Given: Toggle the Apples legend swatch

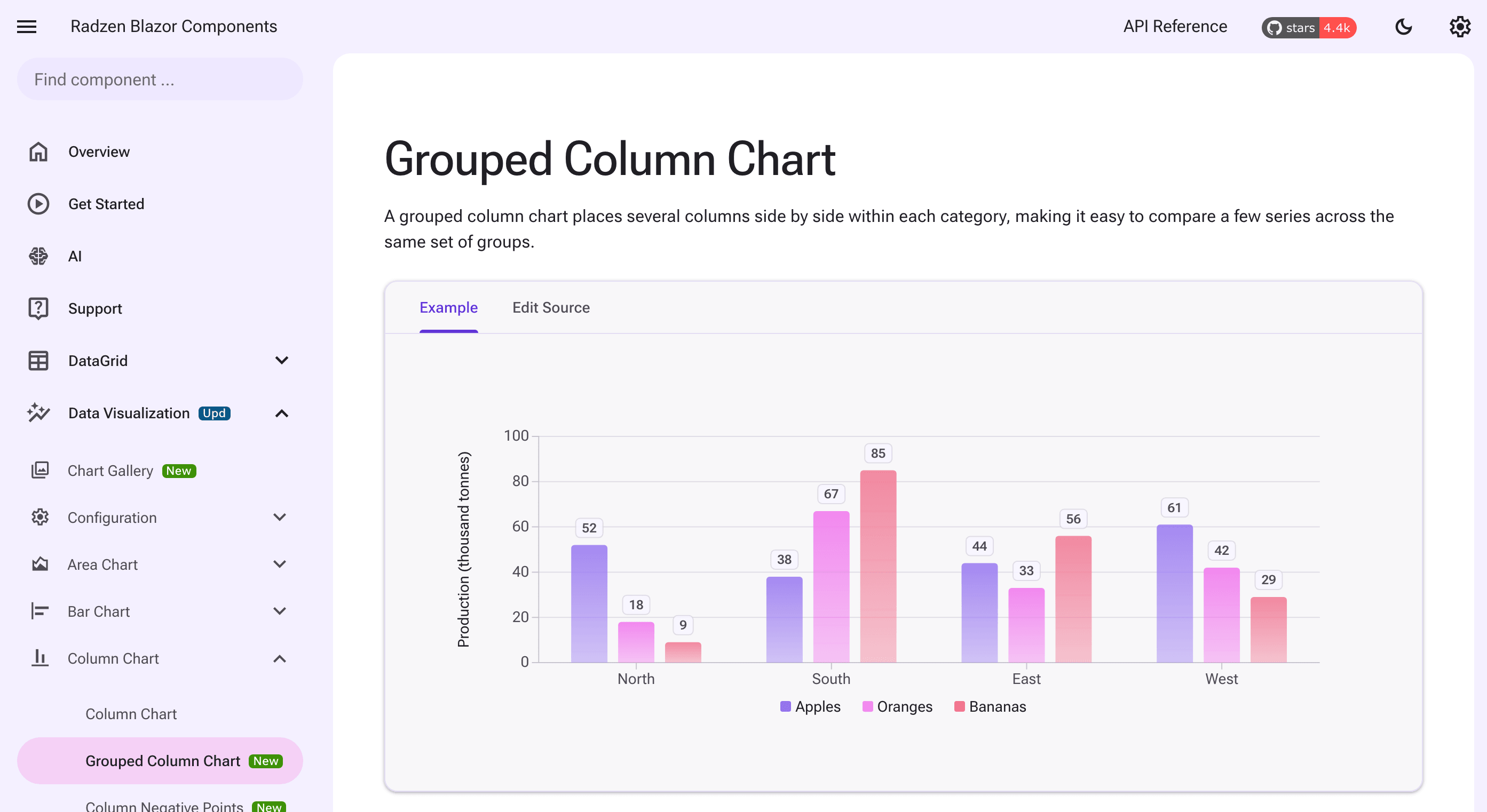Looking at the screenshot, I should (785, 706).
